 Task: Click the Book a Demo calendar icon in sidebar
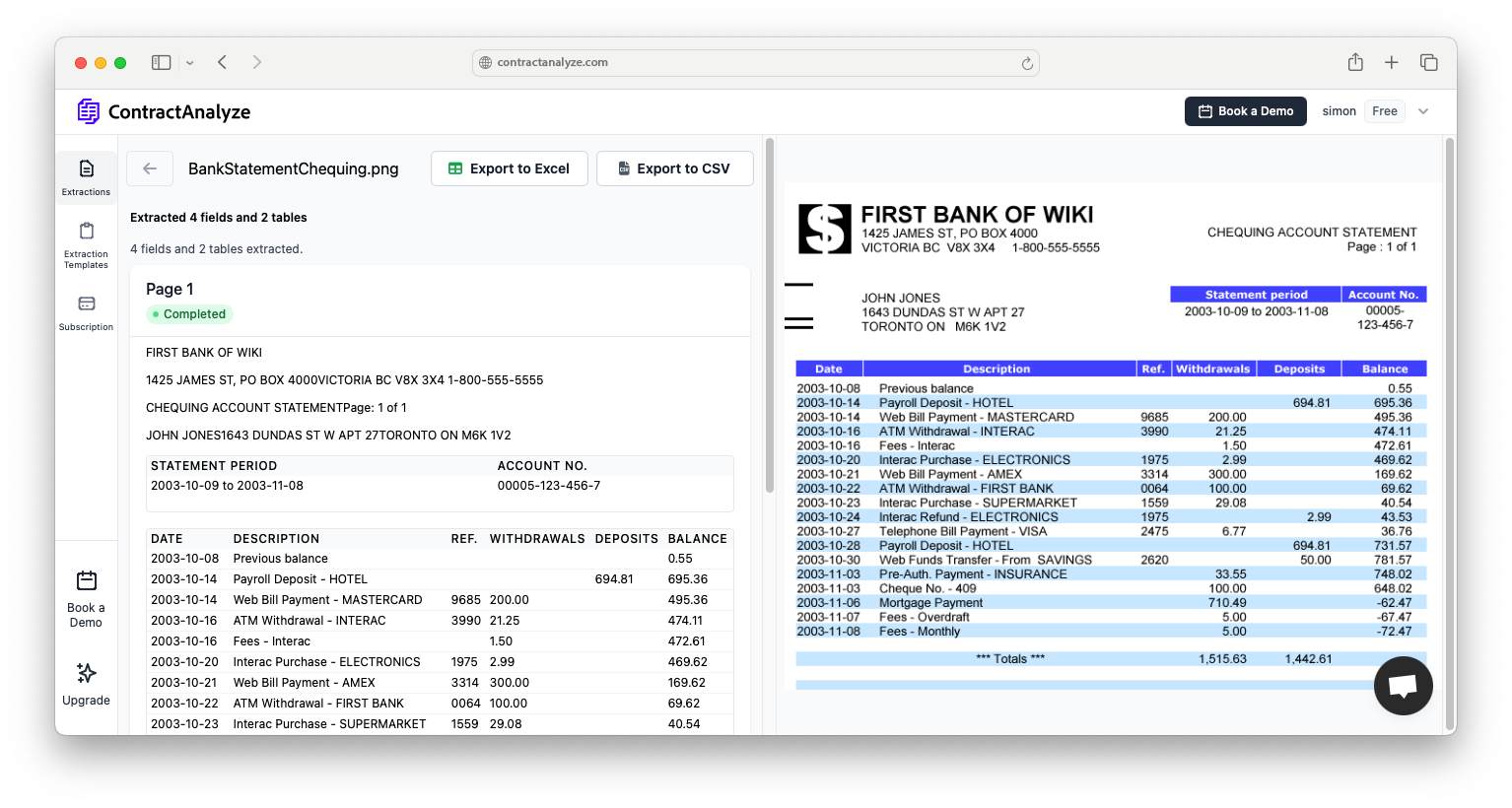point(86,580)
